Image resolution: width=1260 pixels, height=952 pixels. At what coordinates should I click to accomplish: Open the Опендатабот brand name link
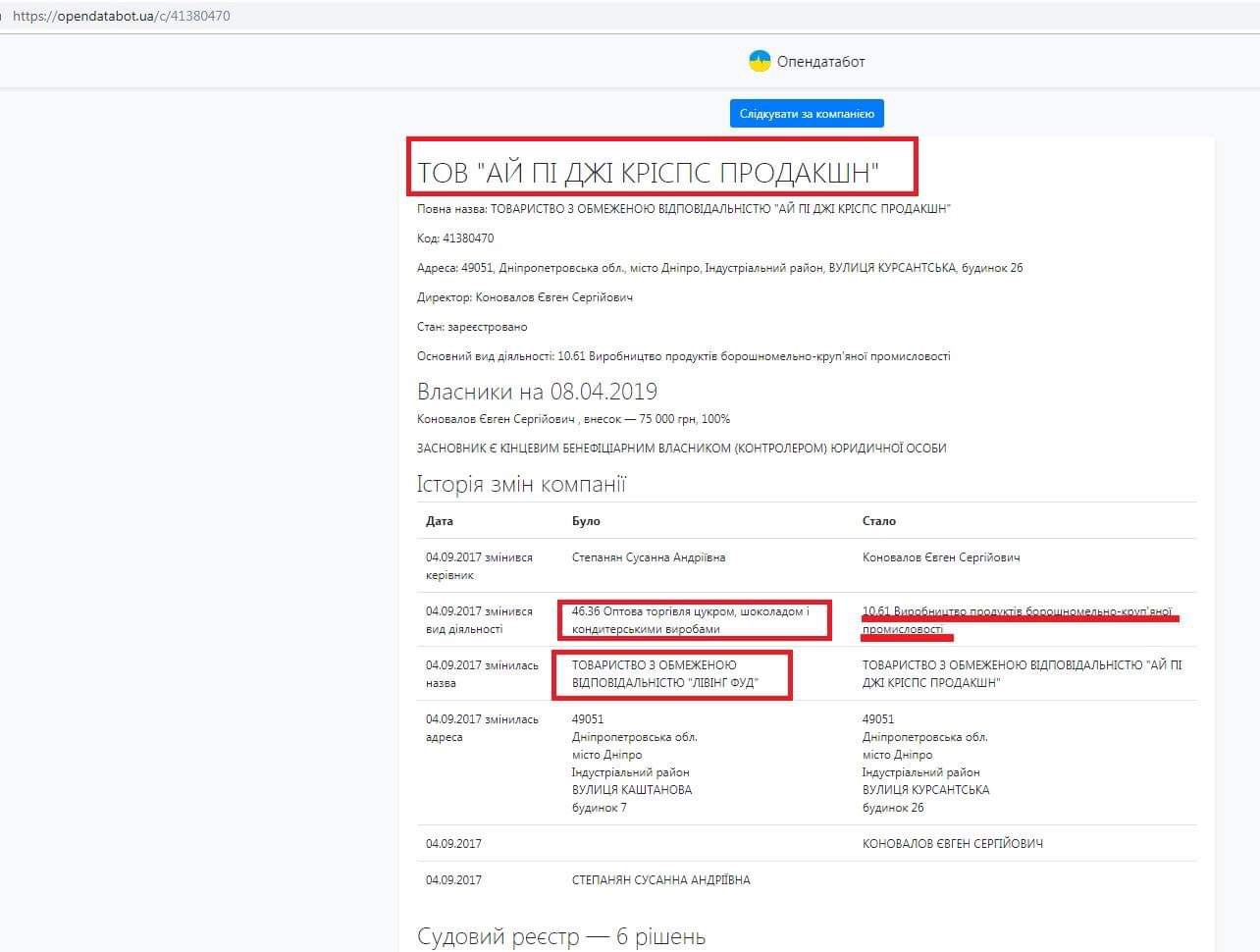tap(820, 62)
